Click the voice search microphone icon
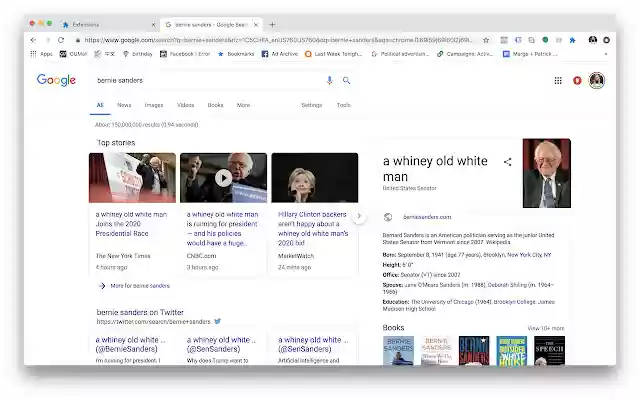Image resolution: width=640 pixels, height=400 pixels. [329, 80]
